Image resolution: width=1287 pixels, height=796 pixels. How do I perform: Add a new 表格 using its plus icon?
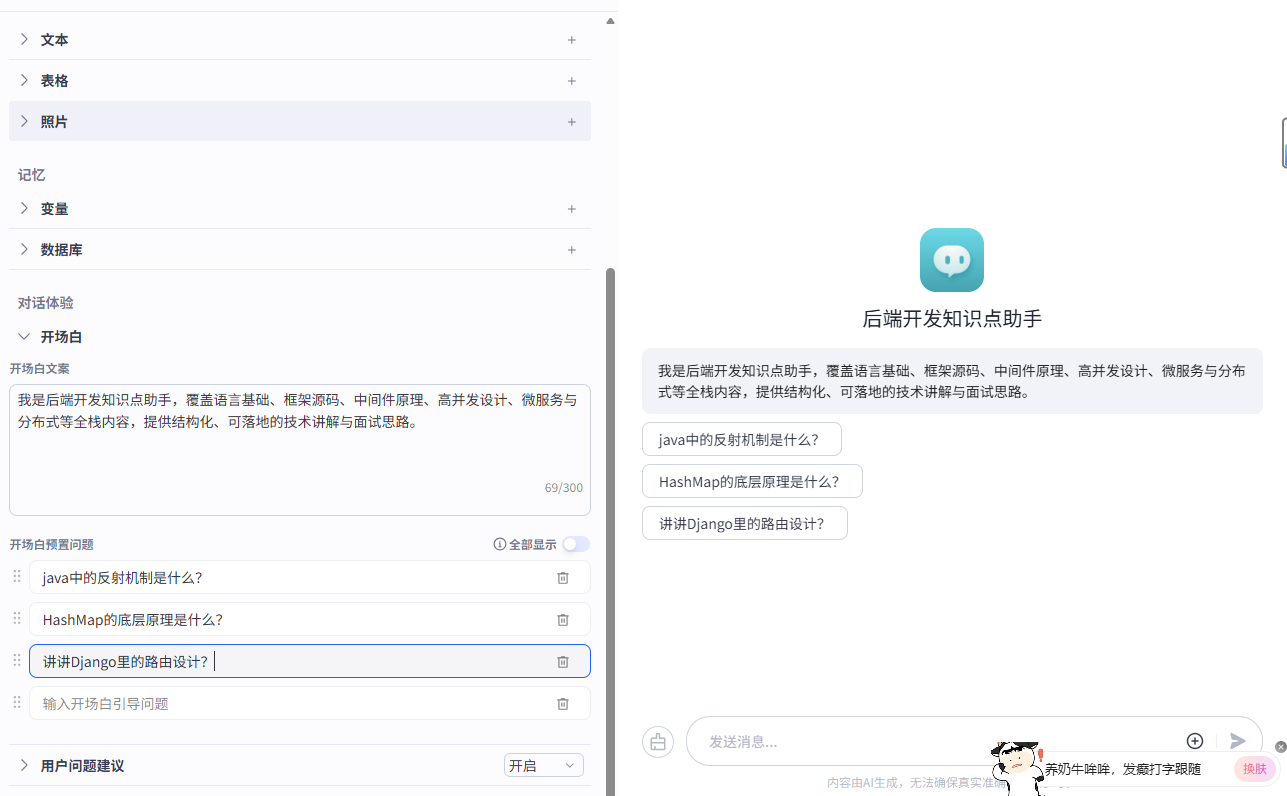click(571, 80)
